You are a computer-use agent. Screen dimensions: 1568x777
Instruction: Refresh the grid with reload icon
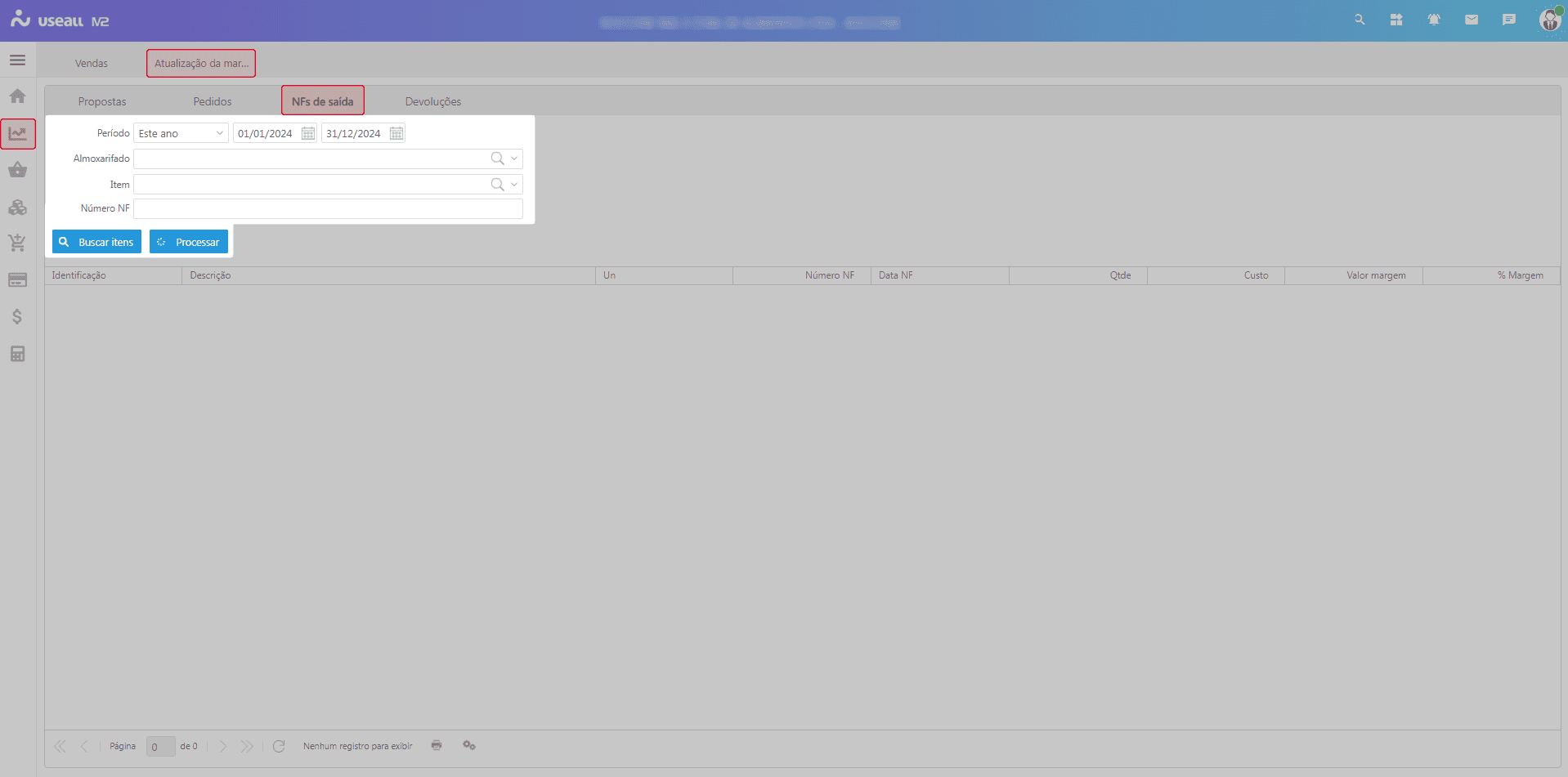(279, 746)
